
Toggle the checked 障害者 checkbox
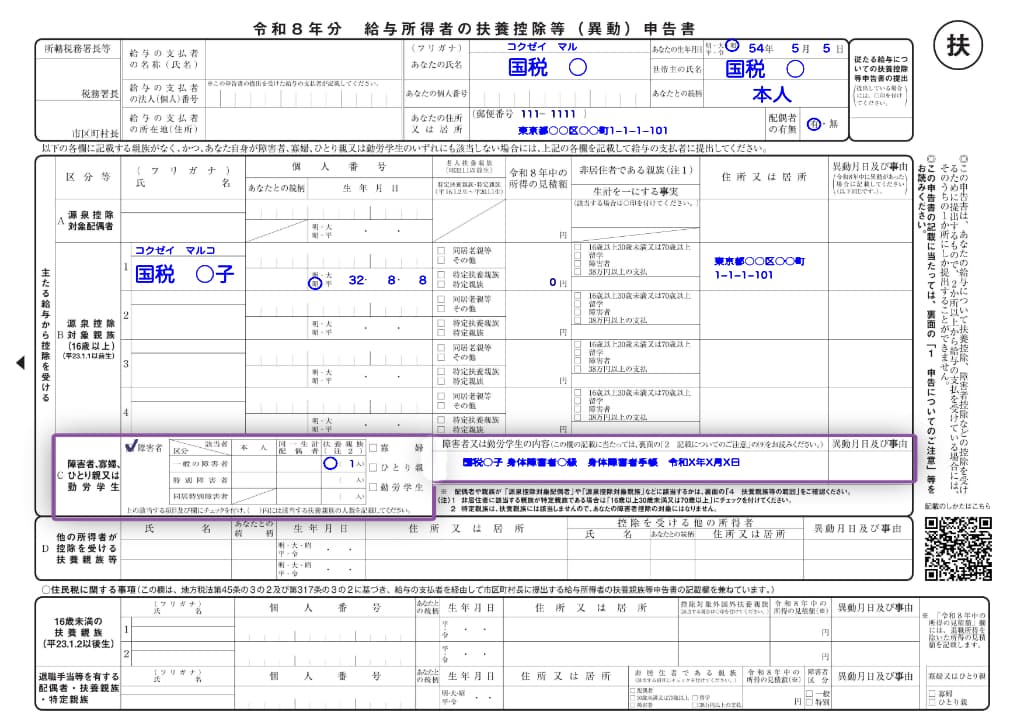click(x=129, y=447)
